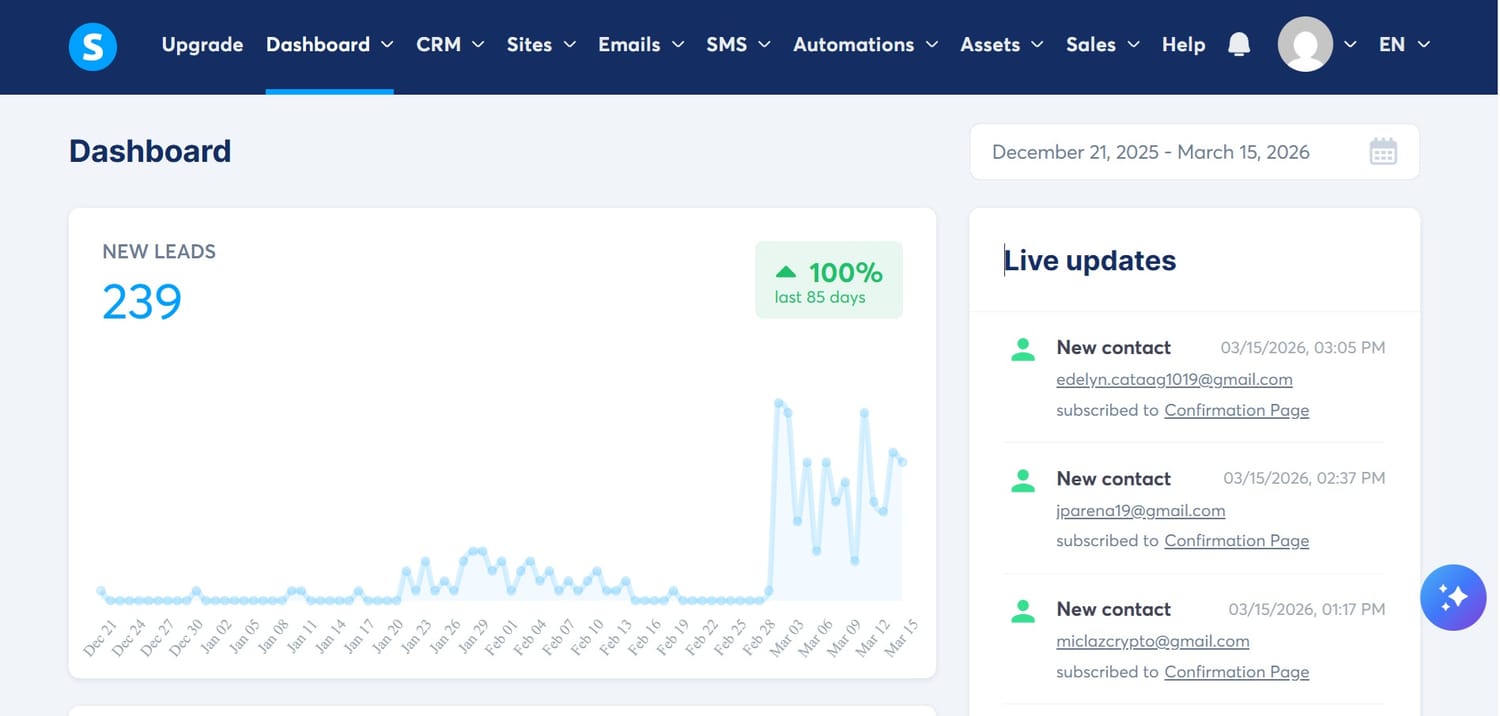This screenshot has width=1500, height=716.
Task: Click the Upgrade link
Action: click(202, 45)
